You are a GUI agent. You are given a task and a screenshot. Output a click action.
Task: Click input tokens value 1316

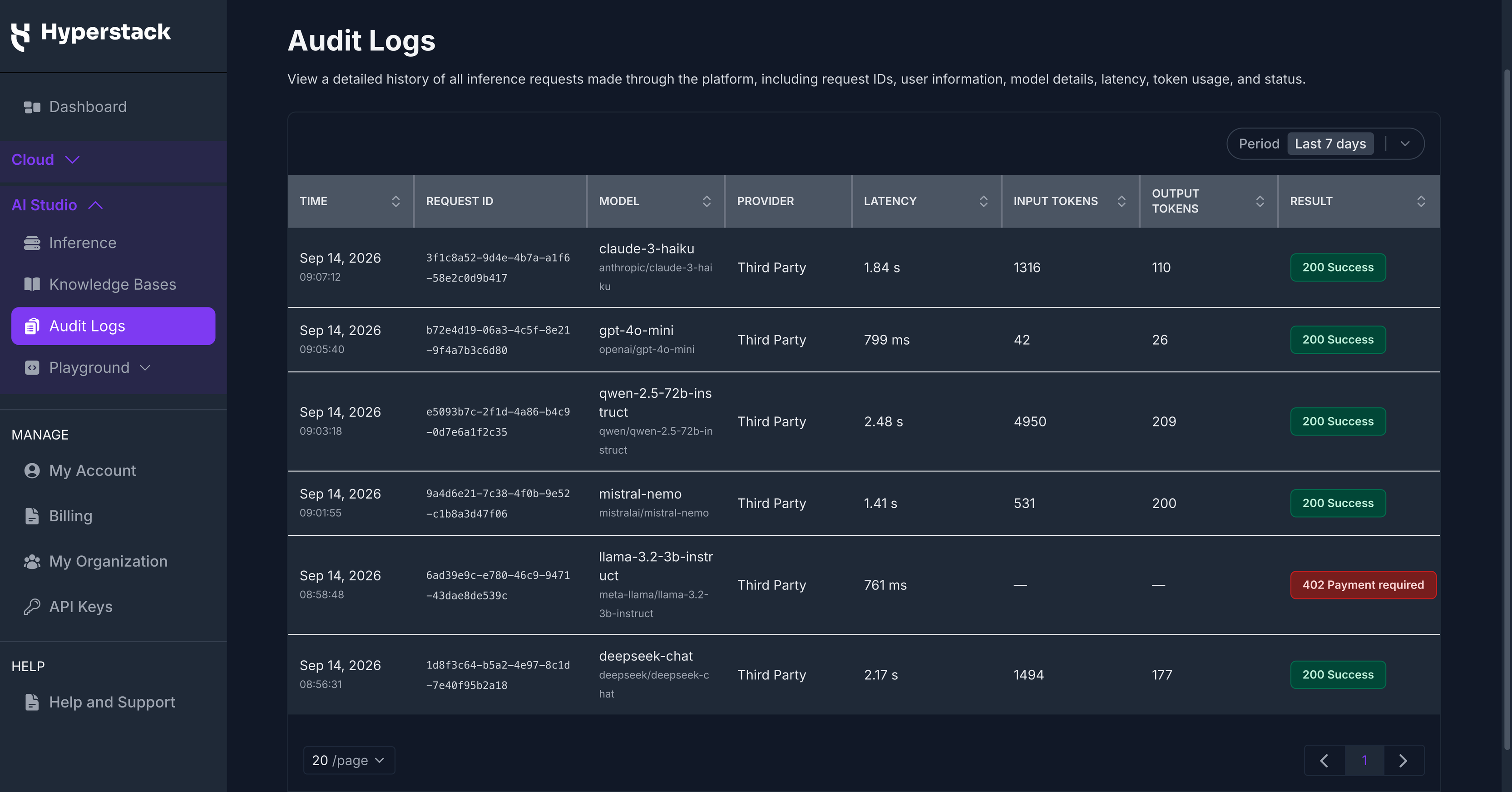(x=1027, y=267)
